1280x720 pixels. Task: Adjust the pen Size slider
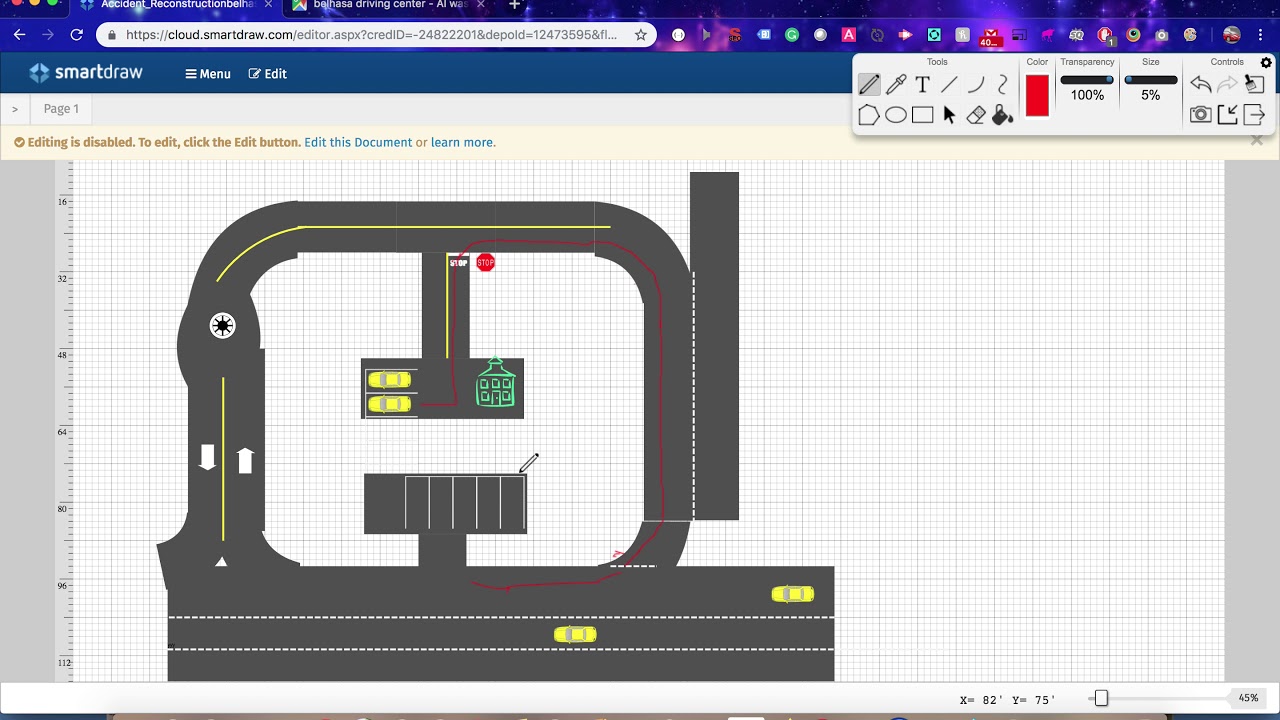1151,80
